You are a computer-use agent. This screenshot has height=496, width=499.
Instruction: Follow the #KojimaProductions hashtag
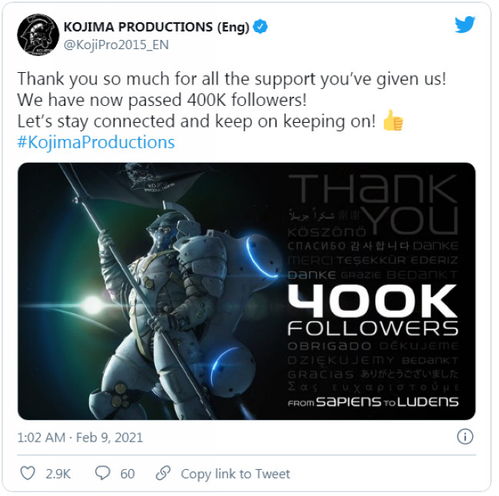[x=96, y=142]
